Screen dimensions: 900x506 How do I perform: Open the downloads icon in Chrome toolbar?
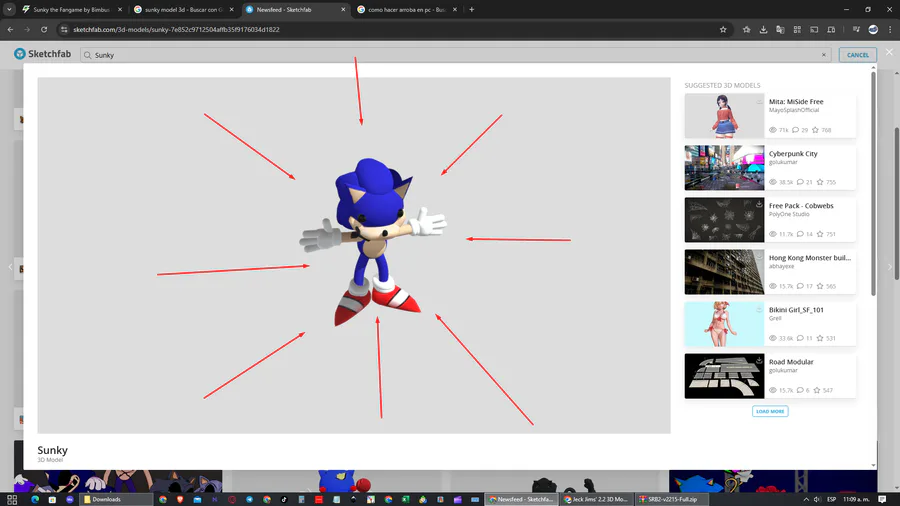763,29
